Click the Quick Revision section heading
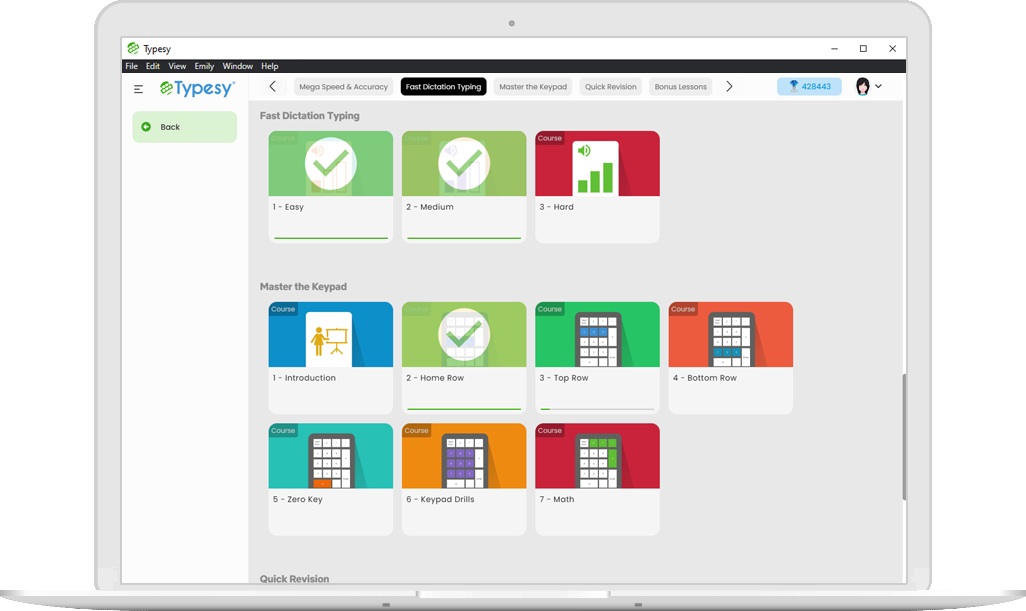The image size is (1026, 611). [x=294, y=578]
